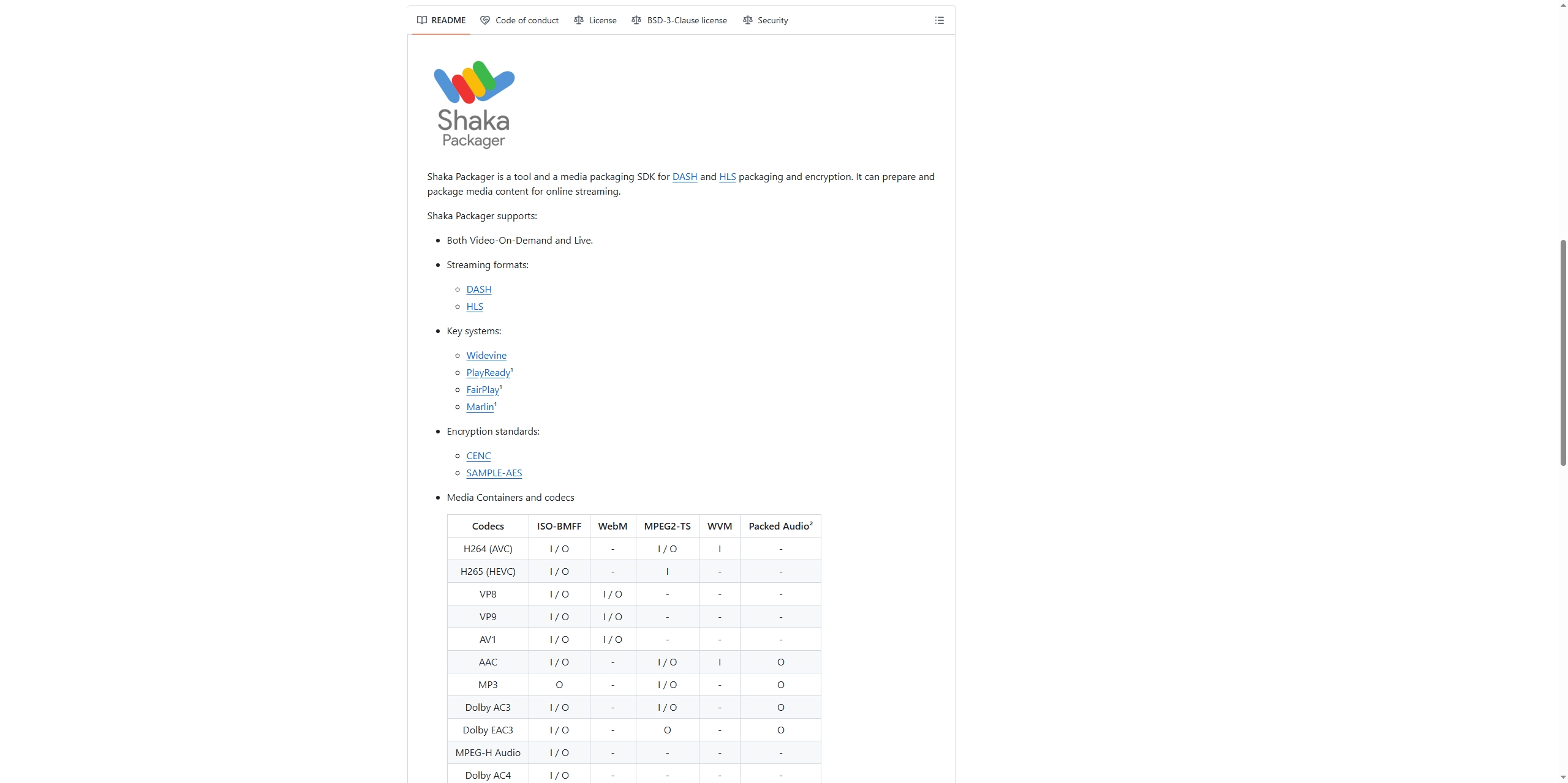Click the 'Media Containers and codecs' text
This screenshot has height=783, width=1568.
(510, 498)
